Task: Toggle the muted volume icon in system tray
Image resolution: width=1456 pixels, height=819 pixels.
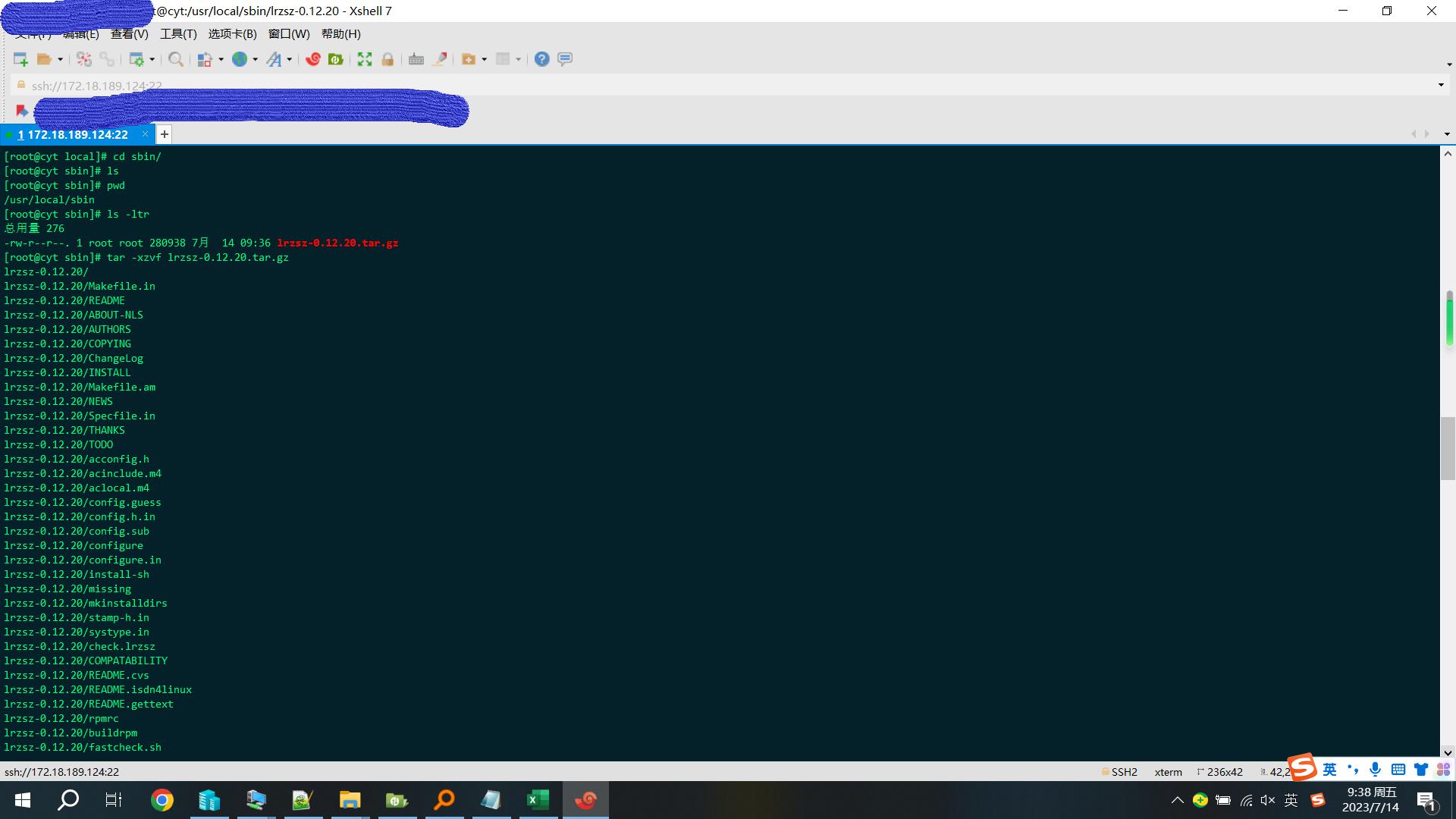Action: pos(1268,800)
